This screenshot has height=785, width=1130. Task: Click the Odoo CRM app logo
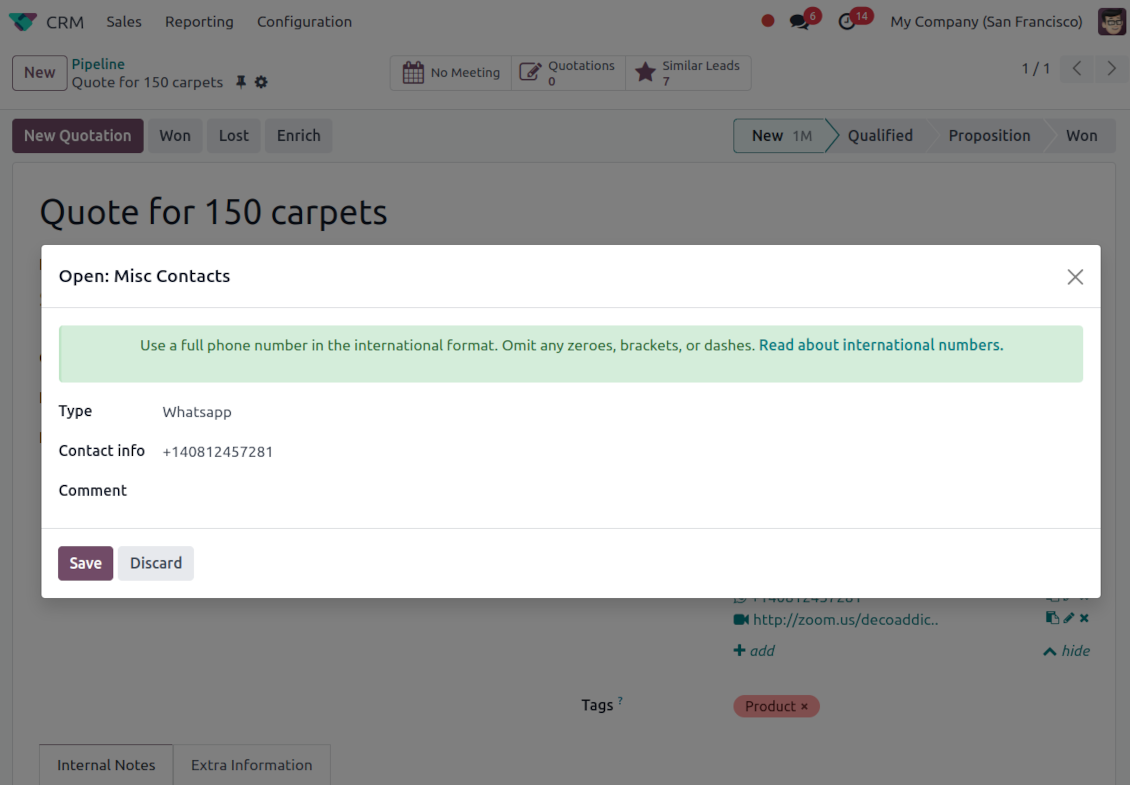[23, 22]
